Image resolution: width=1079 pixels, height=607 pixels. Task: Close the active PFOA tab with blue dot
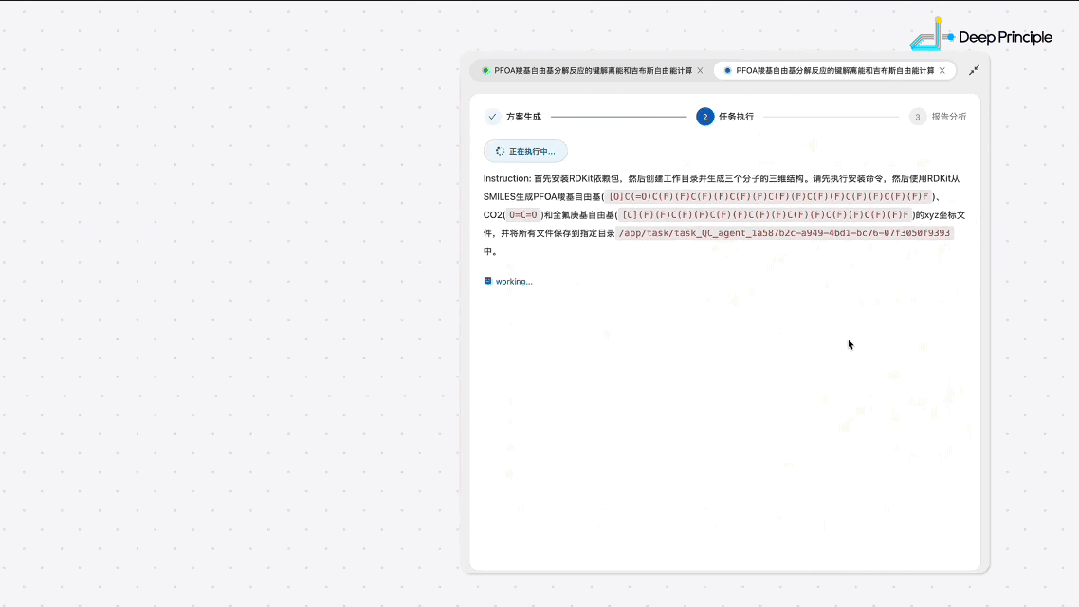coord(942,70)
